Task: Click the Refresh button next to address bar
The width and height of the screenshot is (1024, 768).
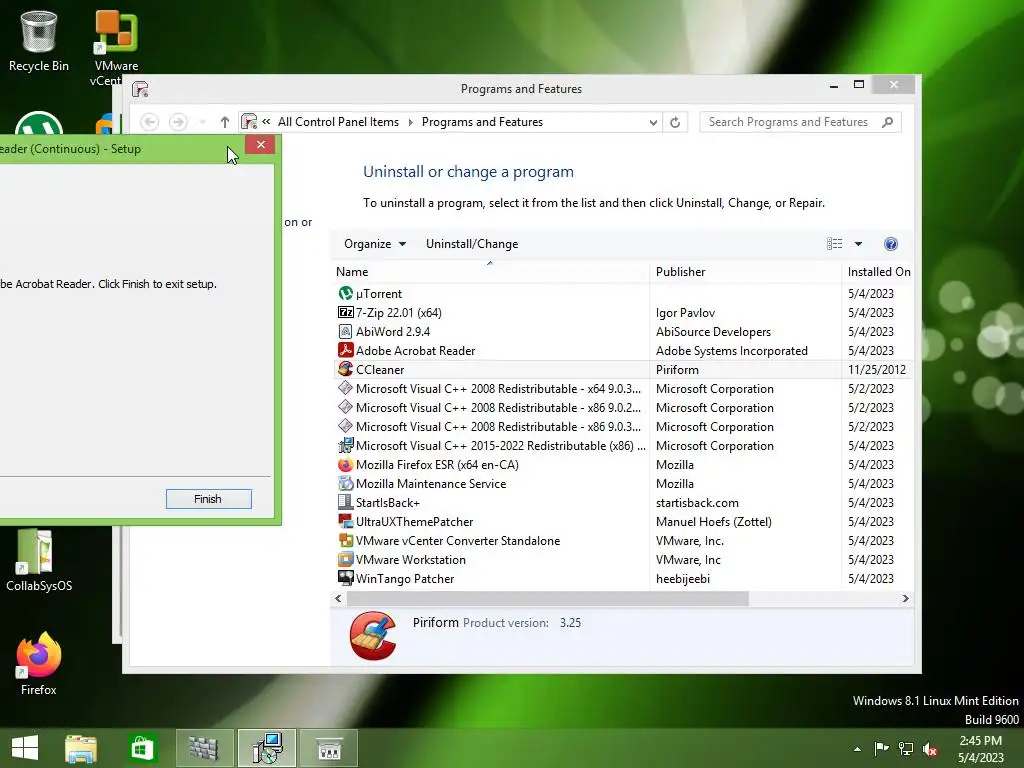Action: click(675, 122)
